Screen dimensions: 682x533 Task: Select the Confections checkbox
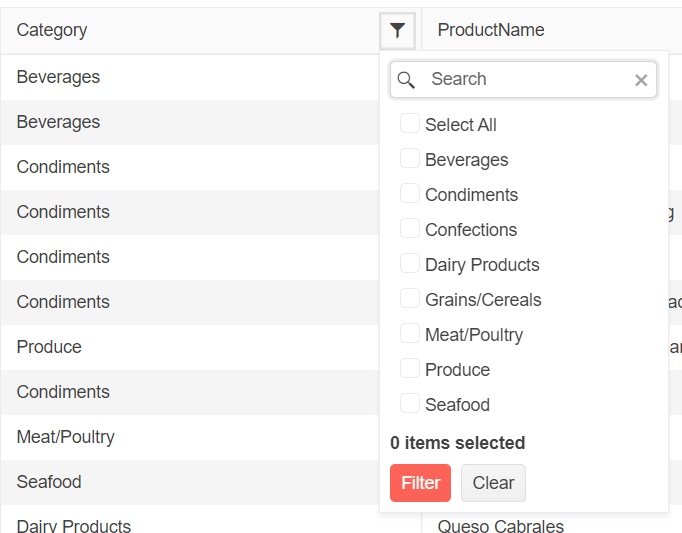[x=410, y=229]
